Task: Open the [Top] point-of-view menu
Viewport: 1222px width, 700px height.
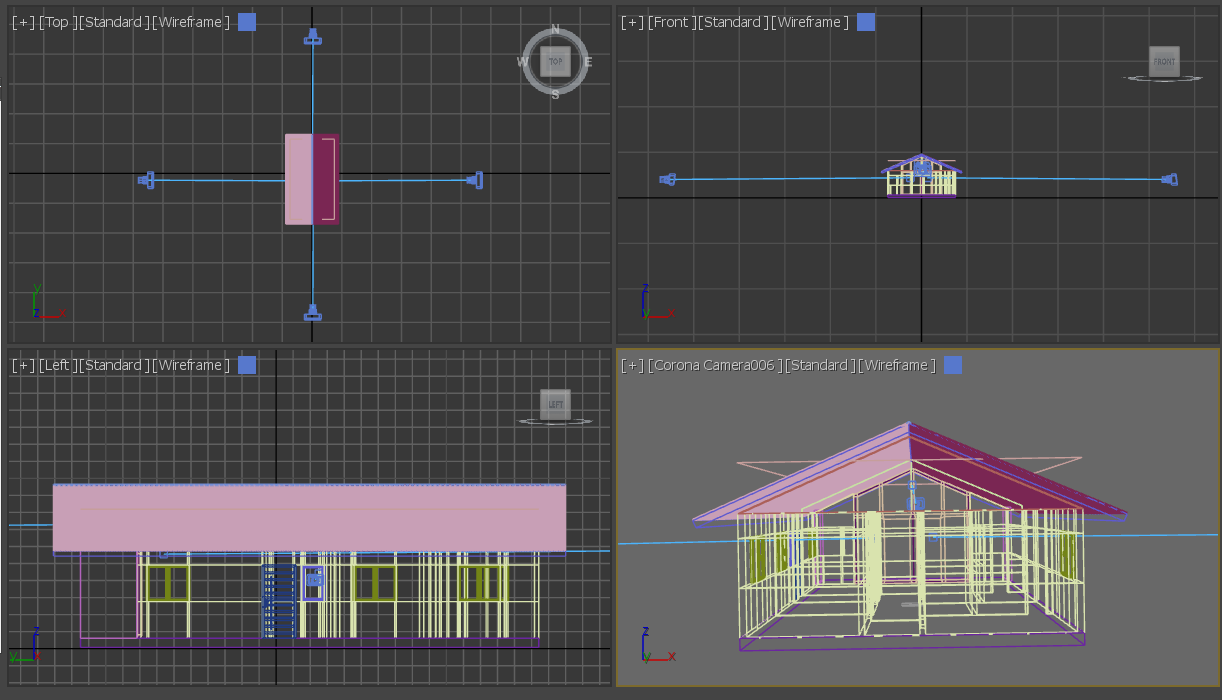Action: 57,22
